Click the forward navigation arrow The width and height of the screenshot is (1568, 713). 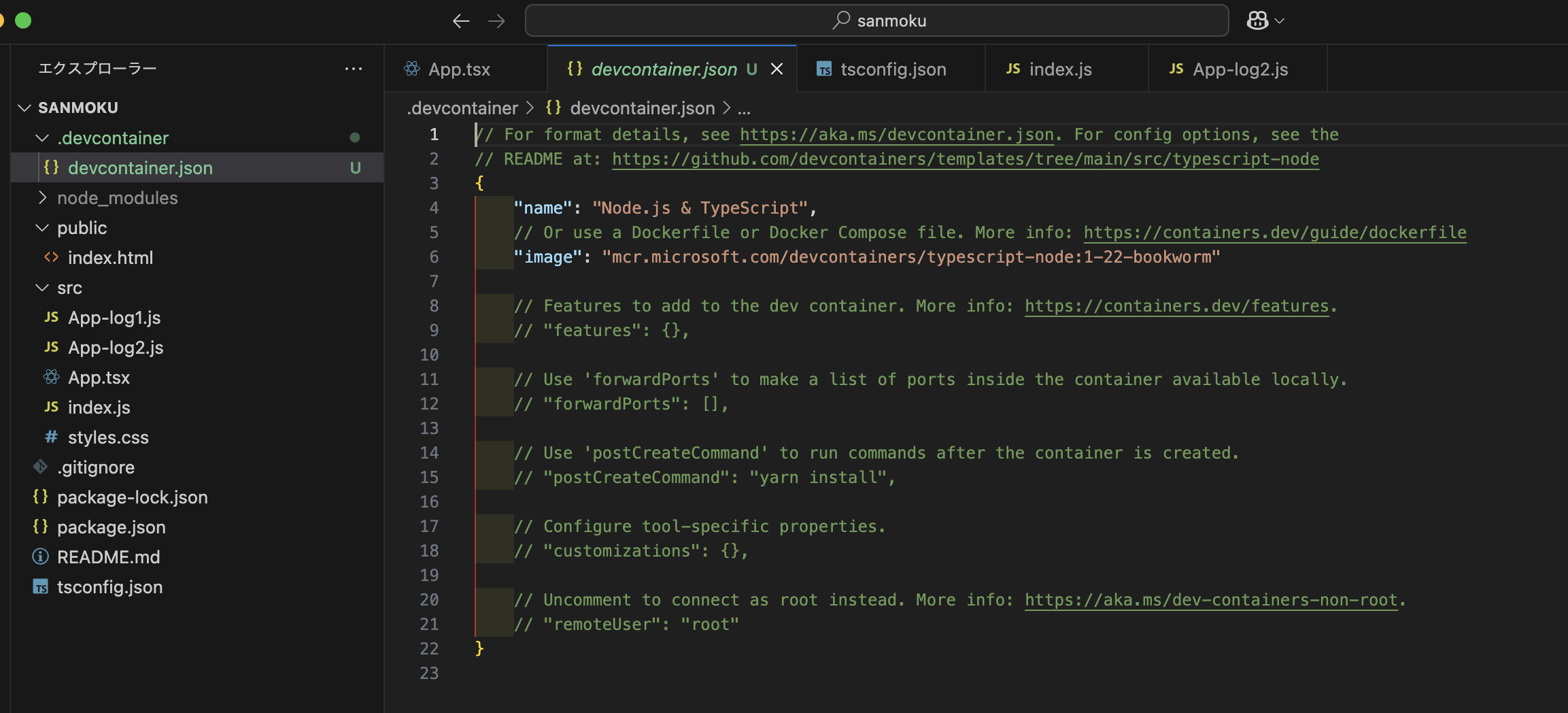point(497,20)
